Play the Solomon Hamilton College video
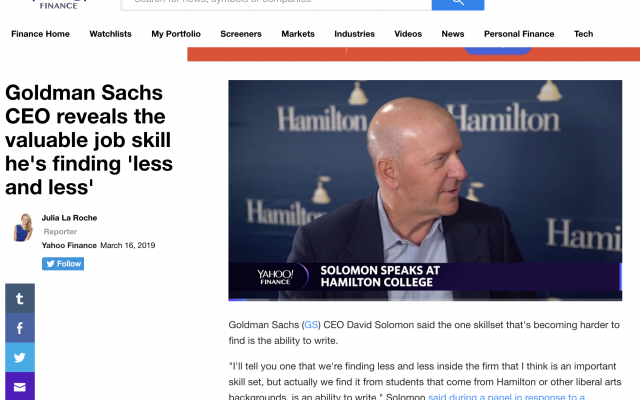The image size is (640, 400). click(425, 189)
